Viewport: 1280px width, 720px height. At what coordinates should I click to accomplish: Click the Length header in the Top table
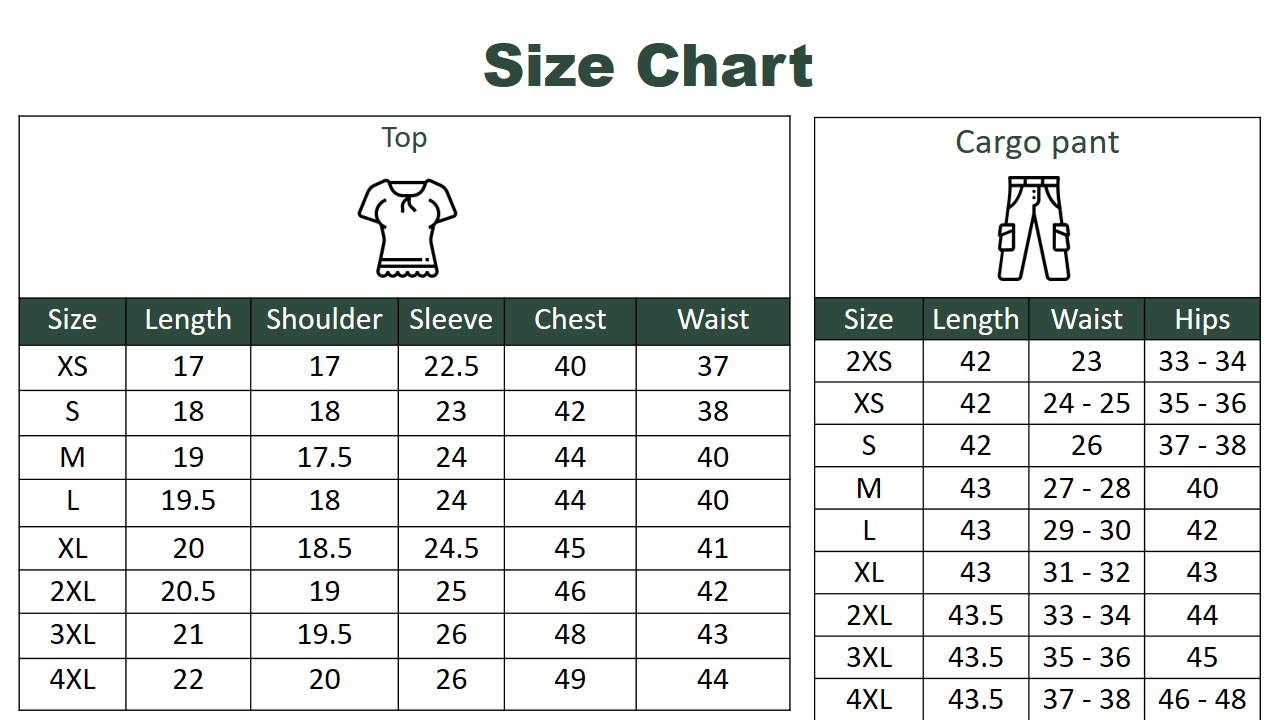pos(188,320)
